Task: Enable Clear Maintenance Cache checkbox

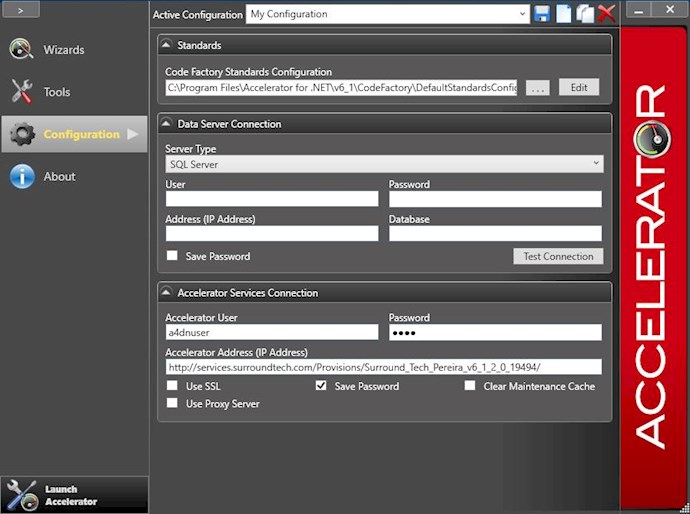Action: pos(470,386)
